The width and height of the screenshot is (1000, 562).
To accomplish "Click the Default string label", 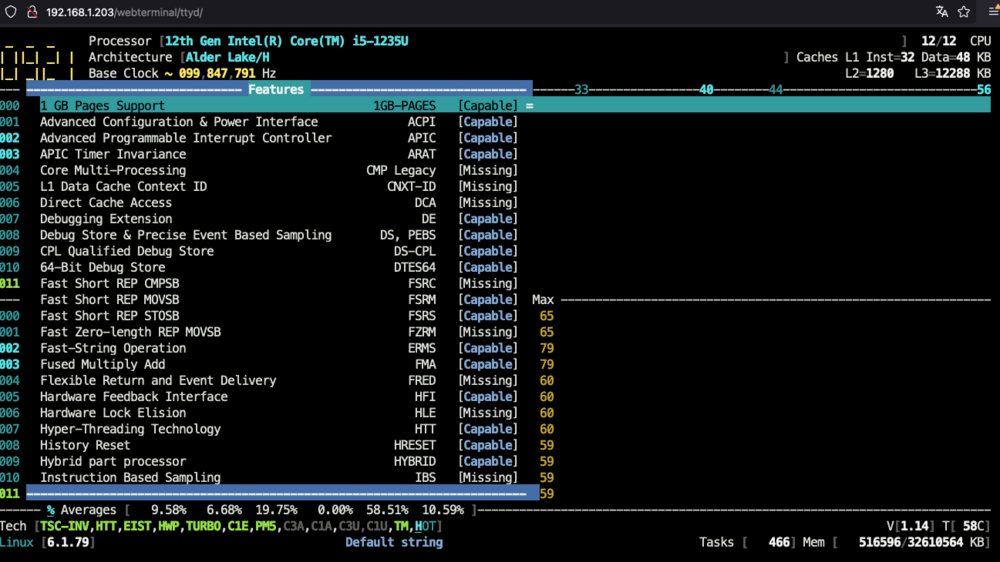I will tap(394, 542).
